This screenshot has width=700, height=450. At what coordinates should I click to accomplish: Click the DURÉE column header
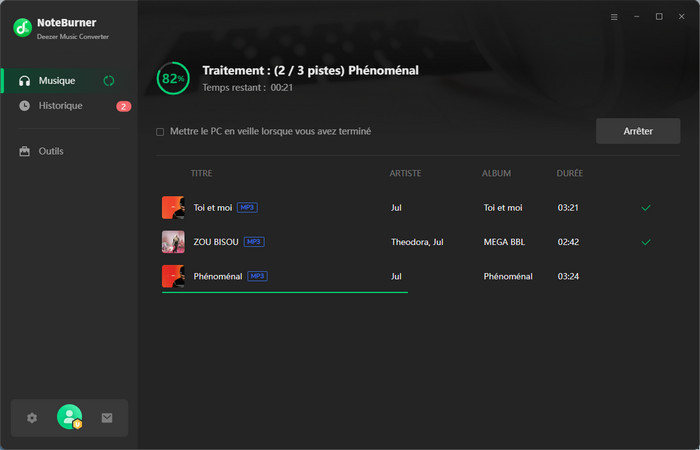coord(570,173)
